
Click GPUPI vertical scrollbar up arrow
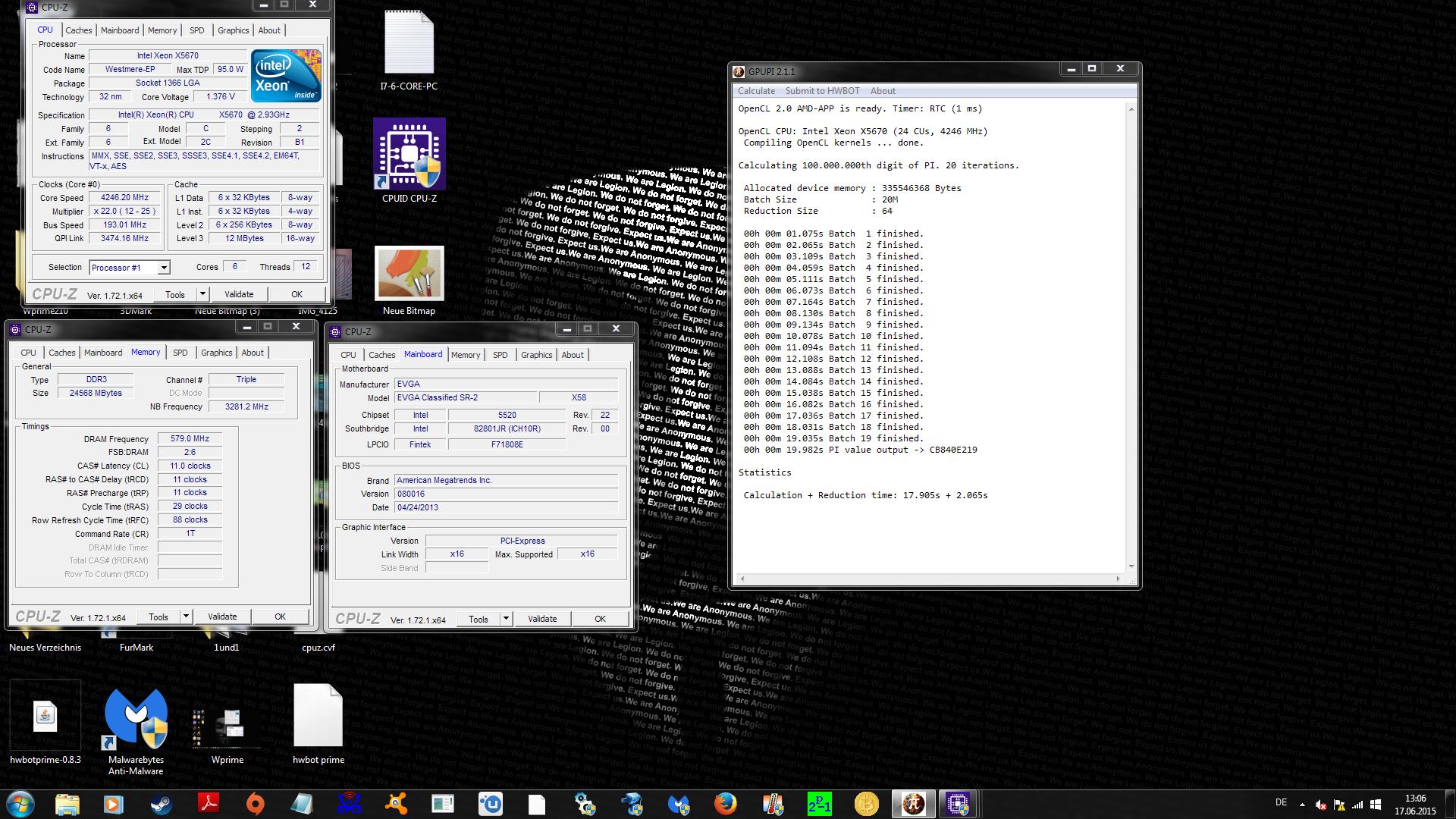tap(1131, 109)
